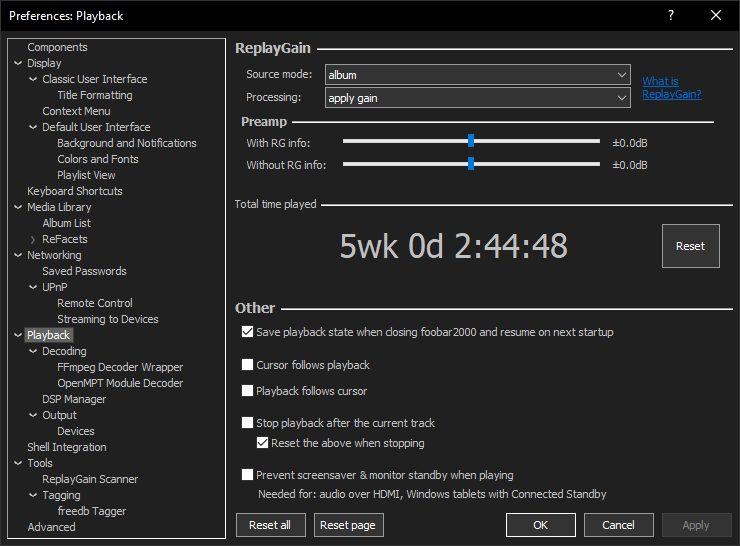
Task: Select Keyboard Shortcuts in preferences tree
Action: [x=74, y=191]
